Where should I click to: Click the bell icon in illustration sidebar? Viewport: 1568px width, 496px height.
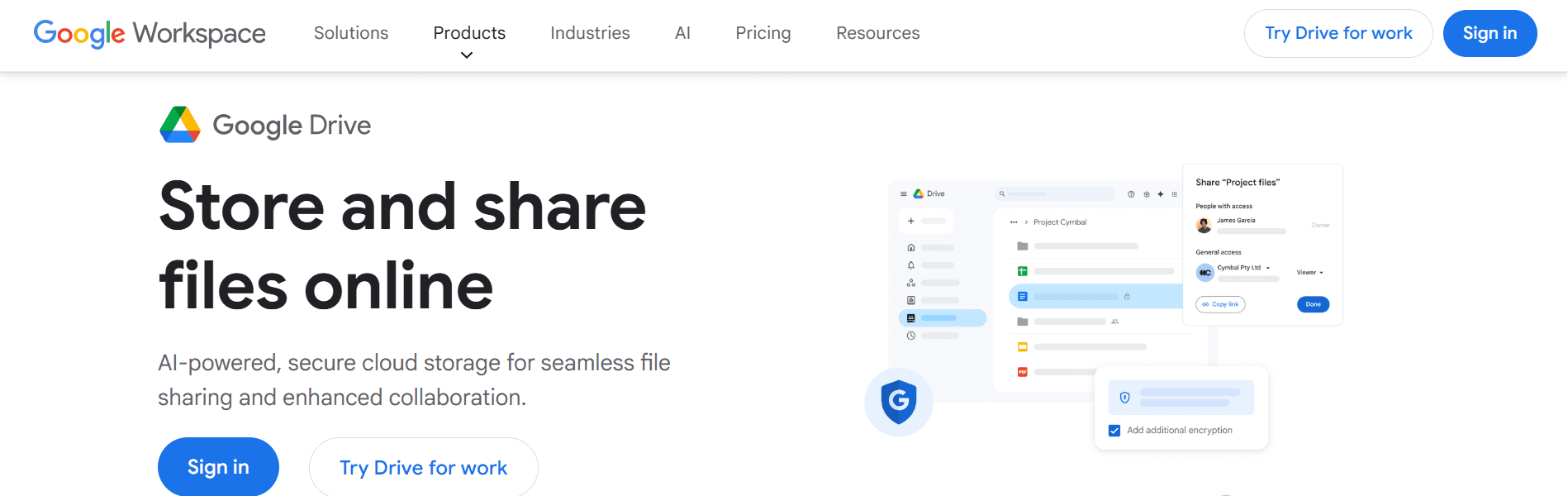point(911,265)
